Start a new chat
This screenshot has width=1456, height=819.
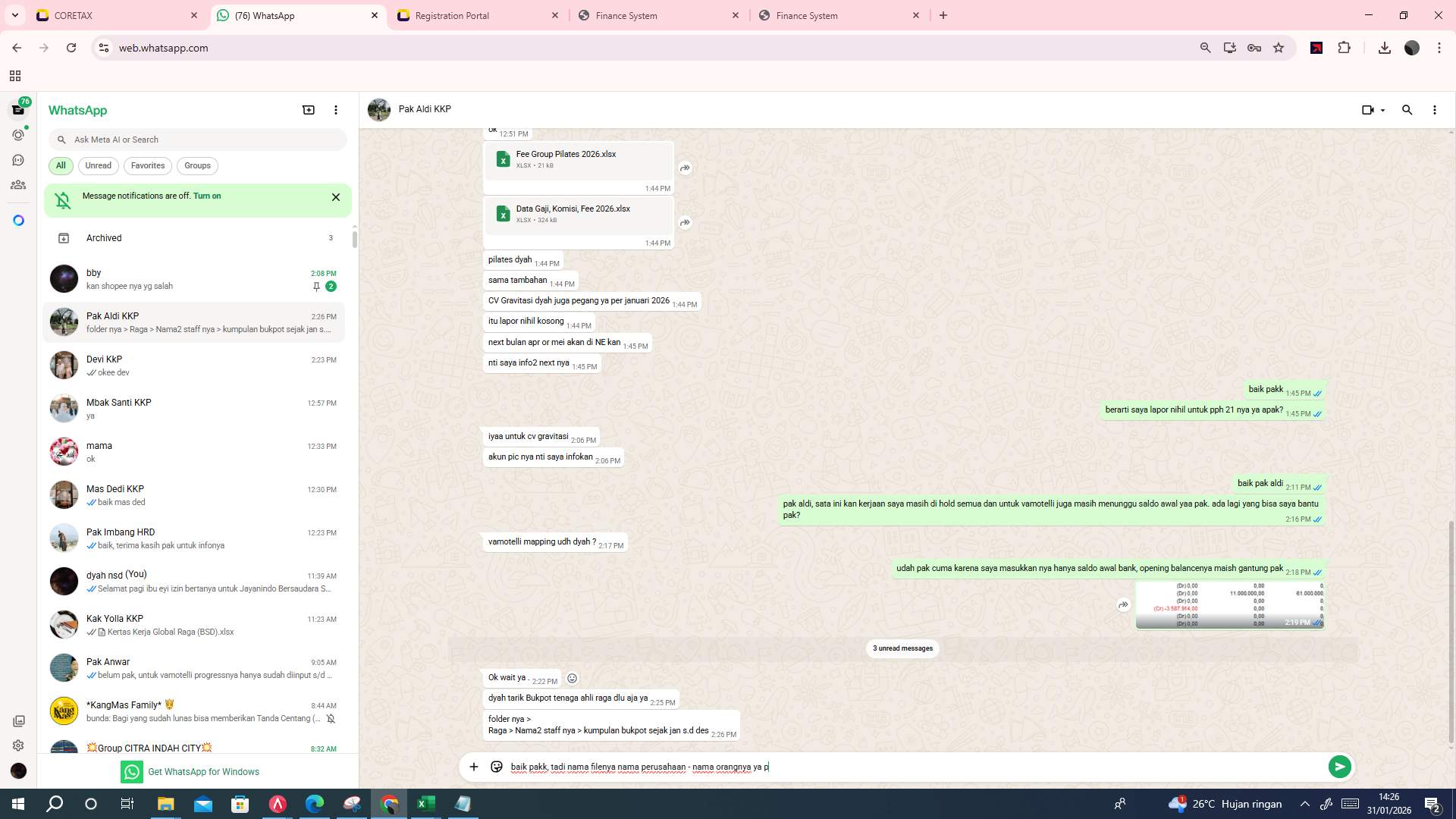[x=308, y=110]
